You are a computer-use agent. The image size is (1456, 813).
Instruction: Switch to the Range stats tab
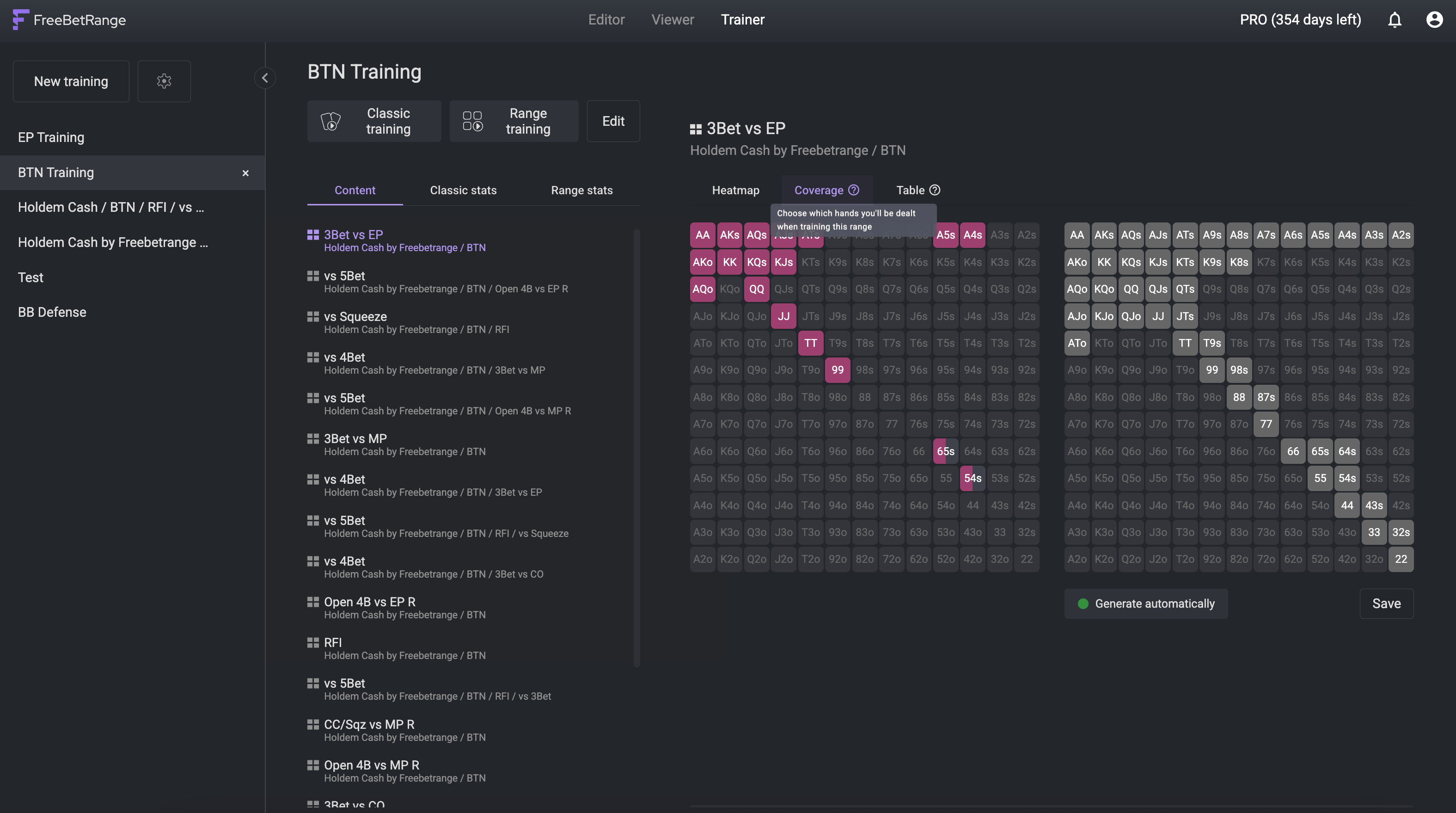click(x=581, y=190)
